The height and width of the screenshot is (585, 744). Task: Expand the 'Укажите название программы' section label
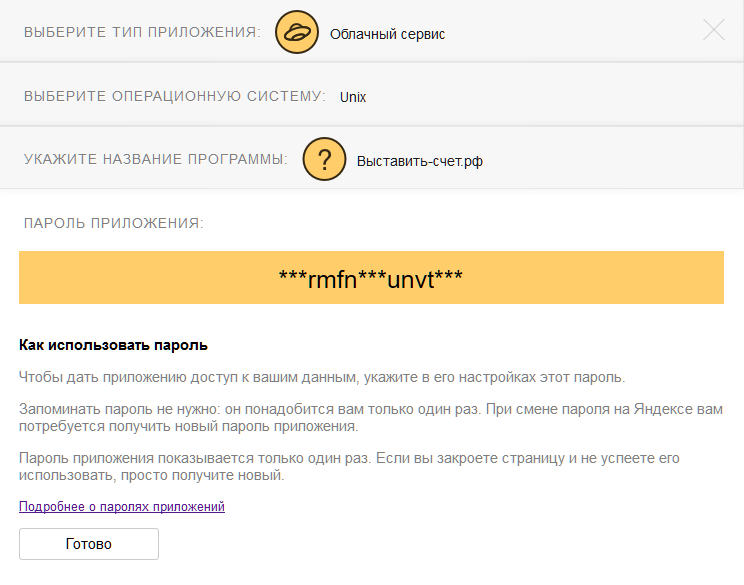[x=156, y=160]
